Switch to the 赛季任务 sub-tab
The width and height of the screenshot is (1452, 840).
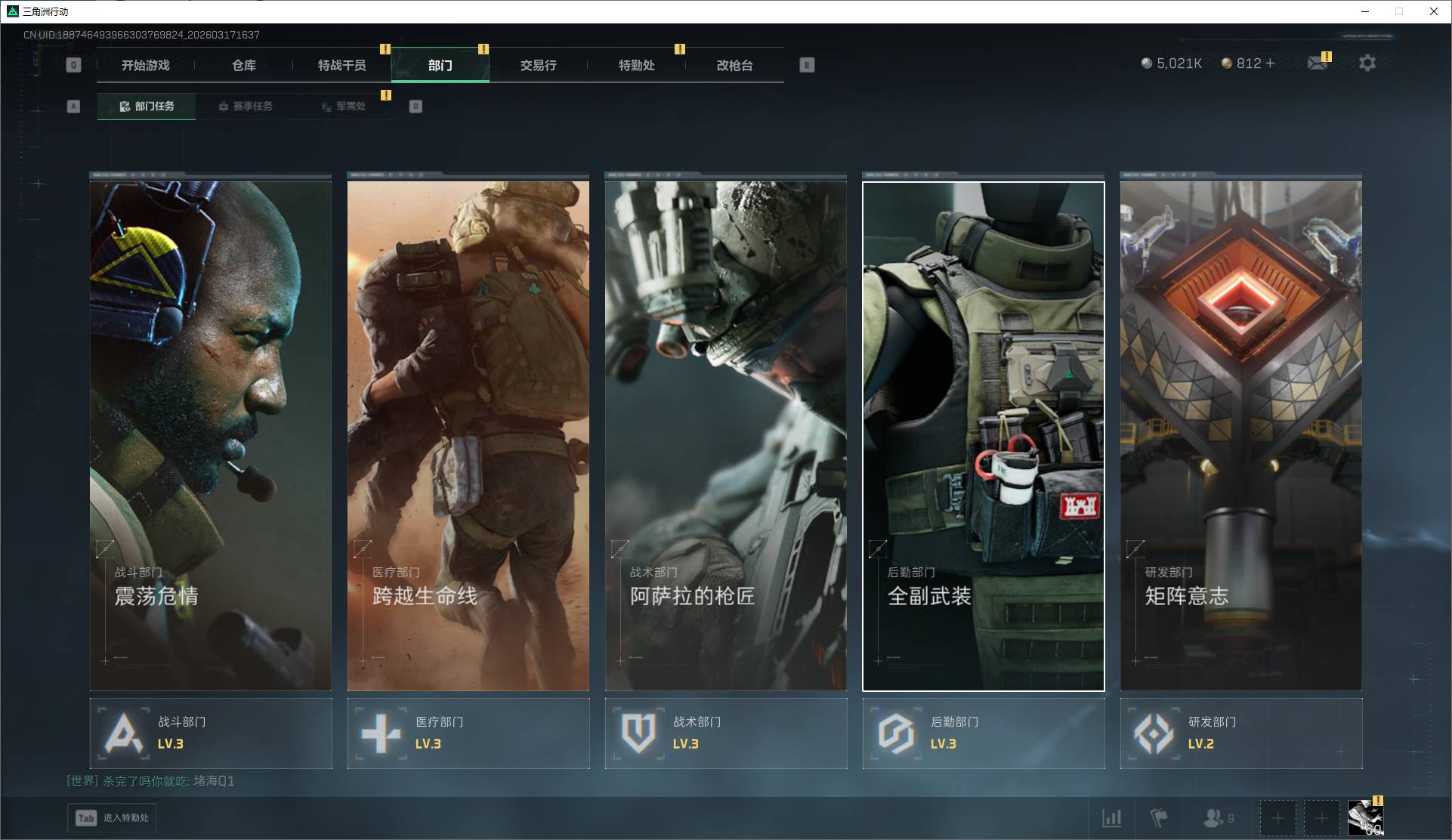tap(245, 107)
